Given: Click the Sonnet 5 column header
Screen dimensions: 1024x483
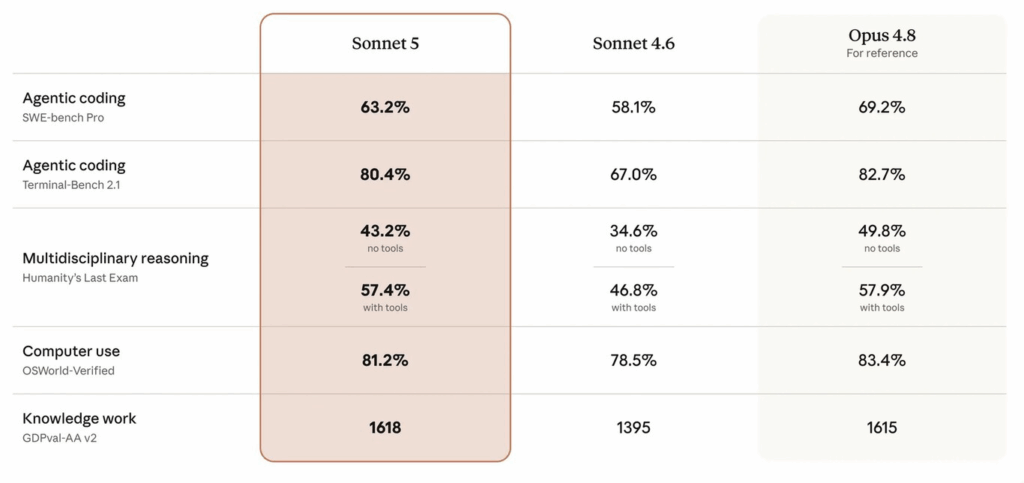Looking at the screenshot, I should (x=385, y=44).
